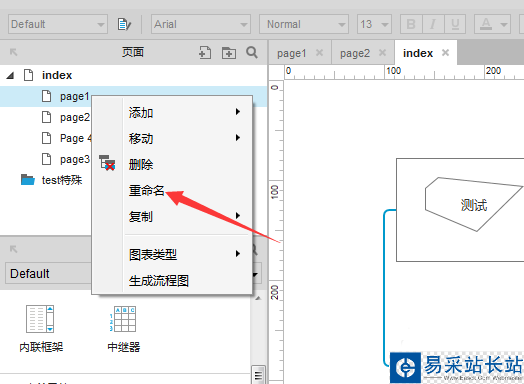Open the Arial font dropdown
524x384 pixels.
(x=201, y=24)
